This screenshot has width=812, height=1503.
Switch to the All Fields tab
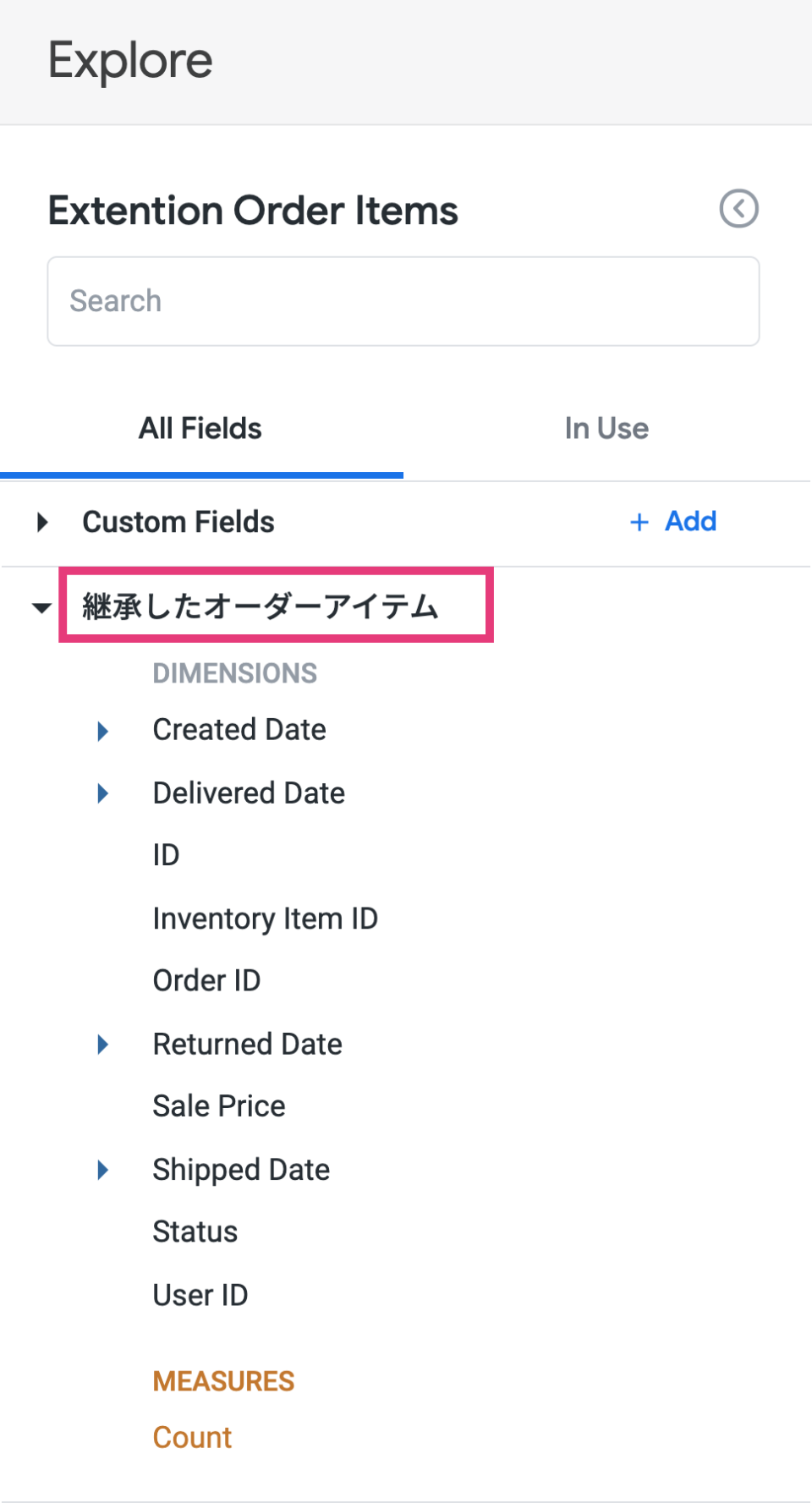201,429
